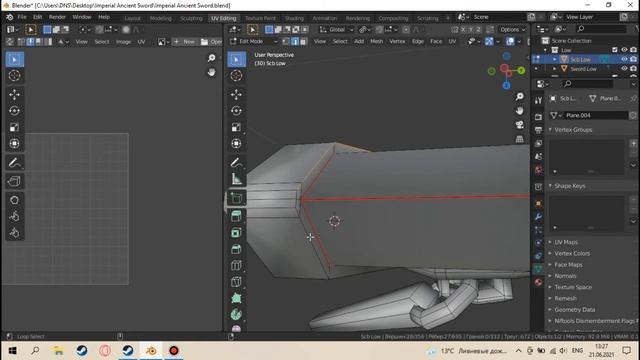
Task: Select the Grab sculpt tool in UV editor
Action: point(14,200)
